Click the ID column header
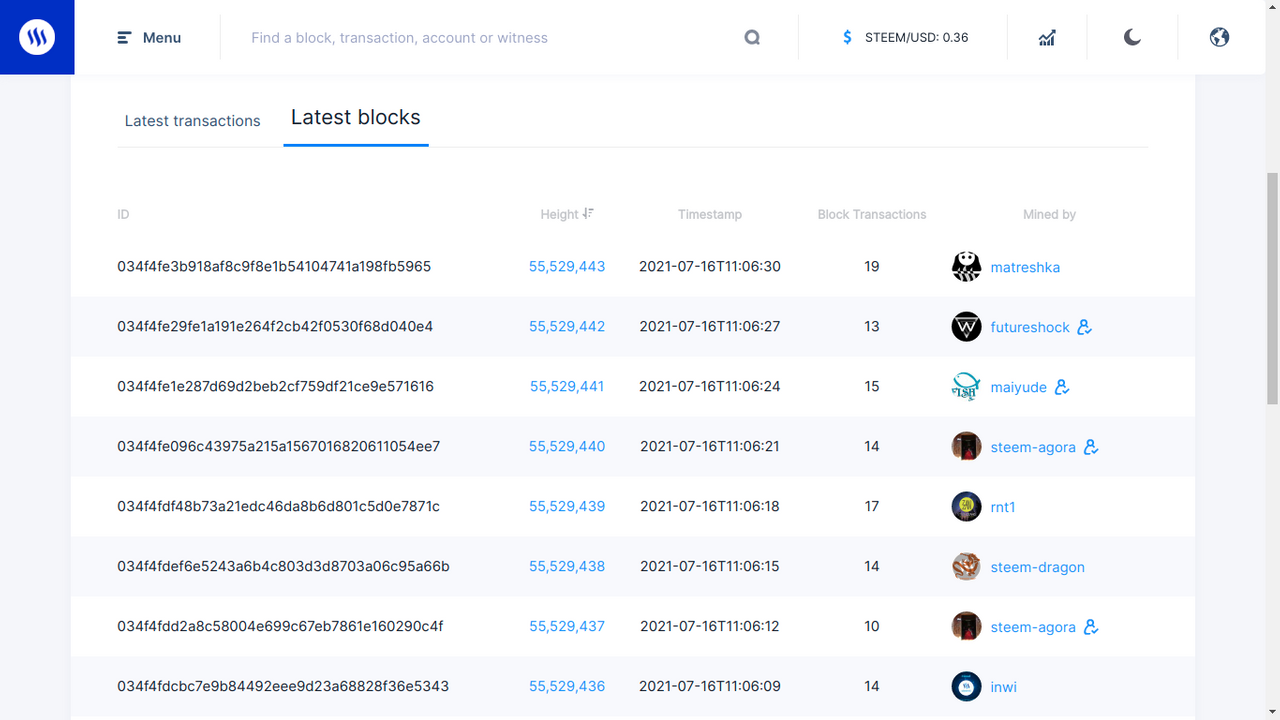 tap(123, 214)
